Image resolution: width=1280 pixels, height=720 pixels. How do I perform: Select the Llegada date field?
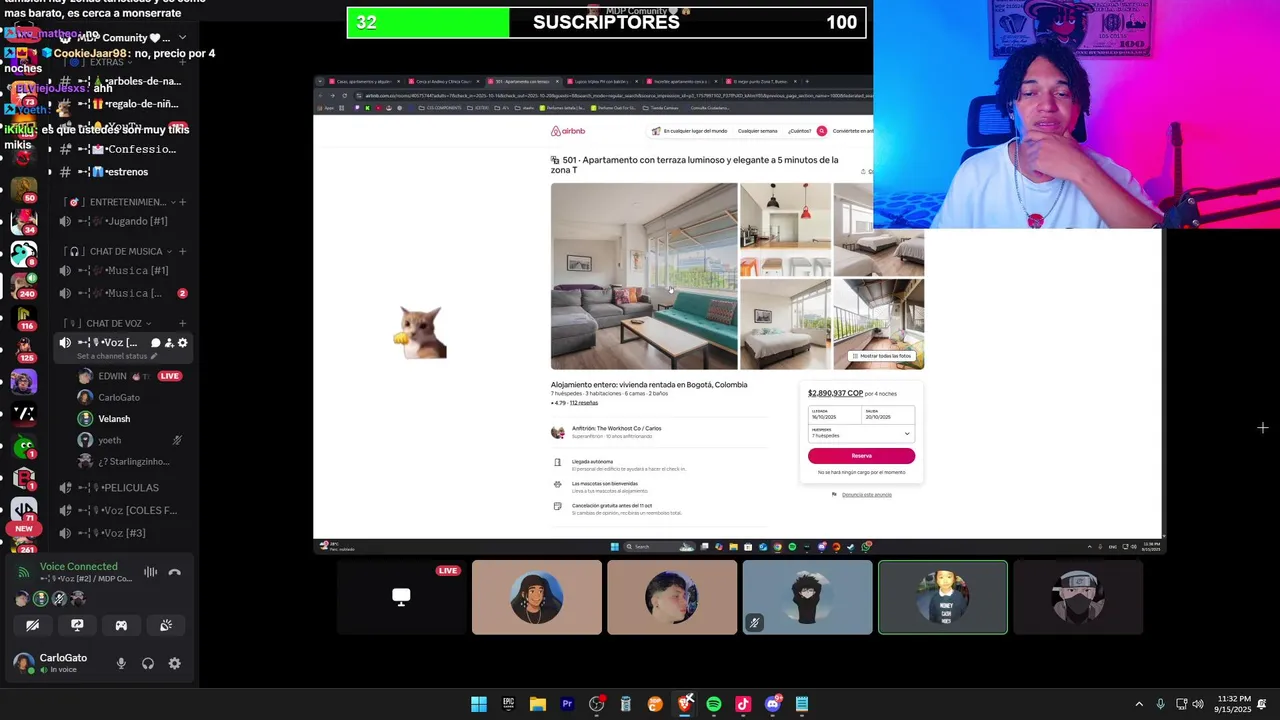point(835,415)
